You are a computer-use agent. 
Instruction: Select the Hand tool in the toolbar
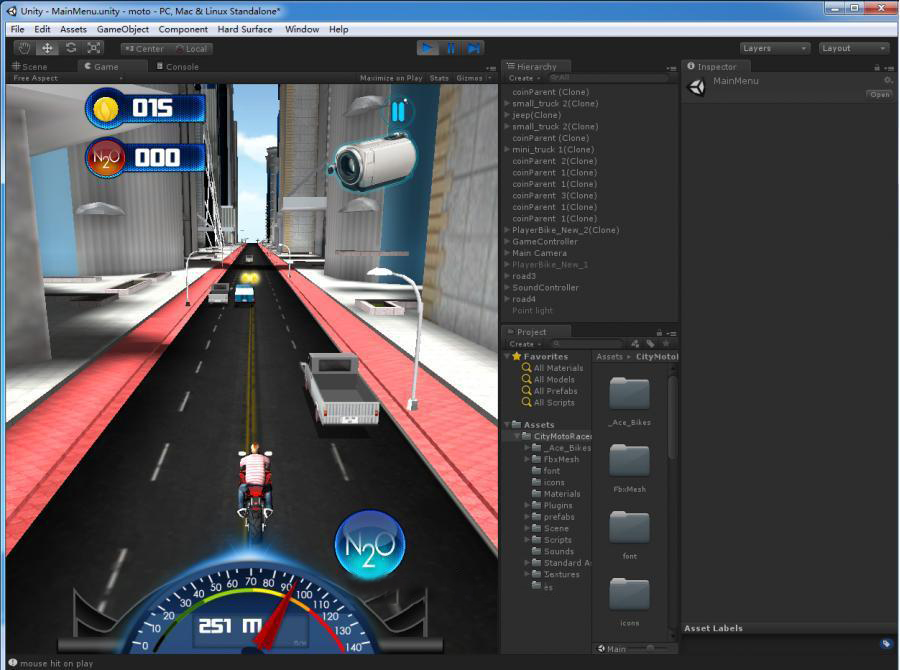pyautogui.click(x=24, y=48)
